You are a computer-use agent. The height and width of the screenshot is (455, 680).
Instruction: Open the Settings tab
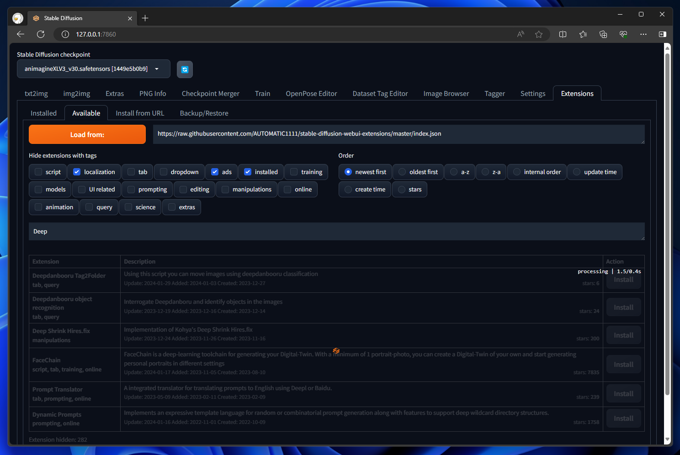coord(533,94)
